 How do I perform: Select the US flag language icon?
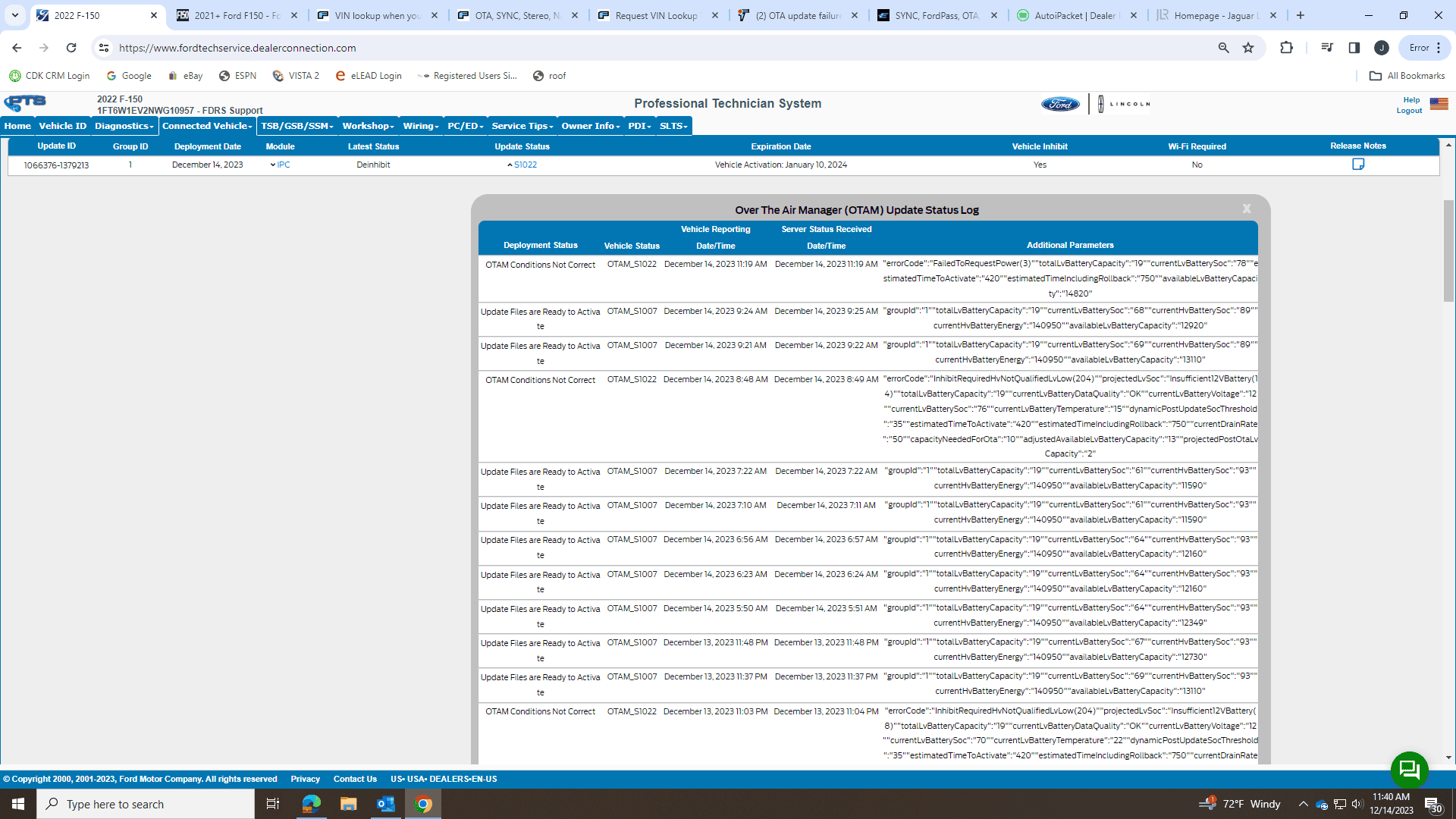click(x=1439, y=104)
